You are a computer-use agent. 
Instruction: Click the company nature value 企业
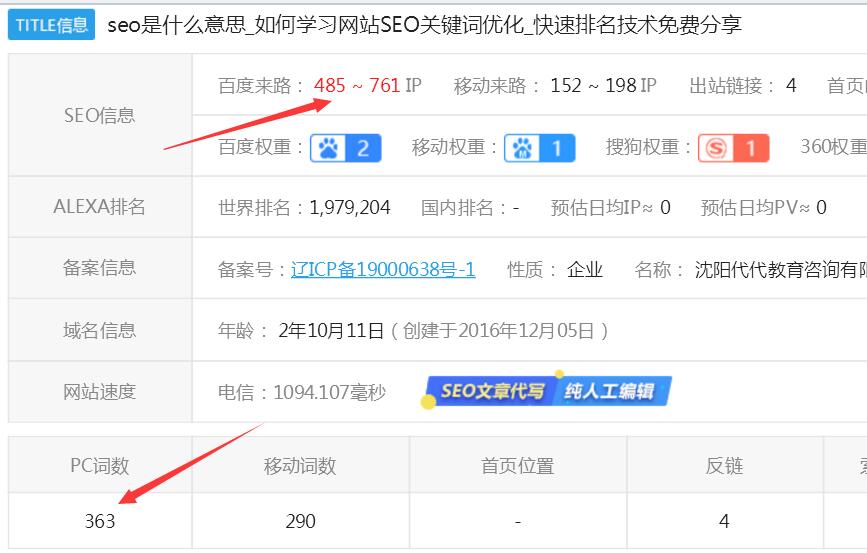[584, 269]
